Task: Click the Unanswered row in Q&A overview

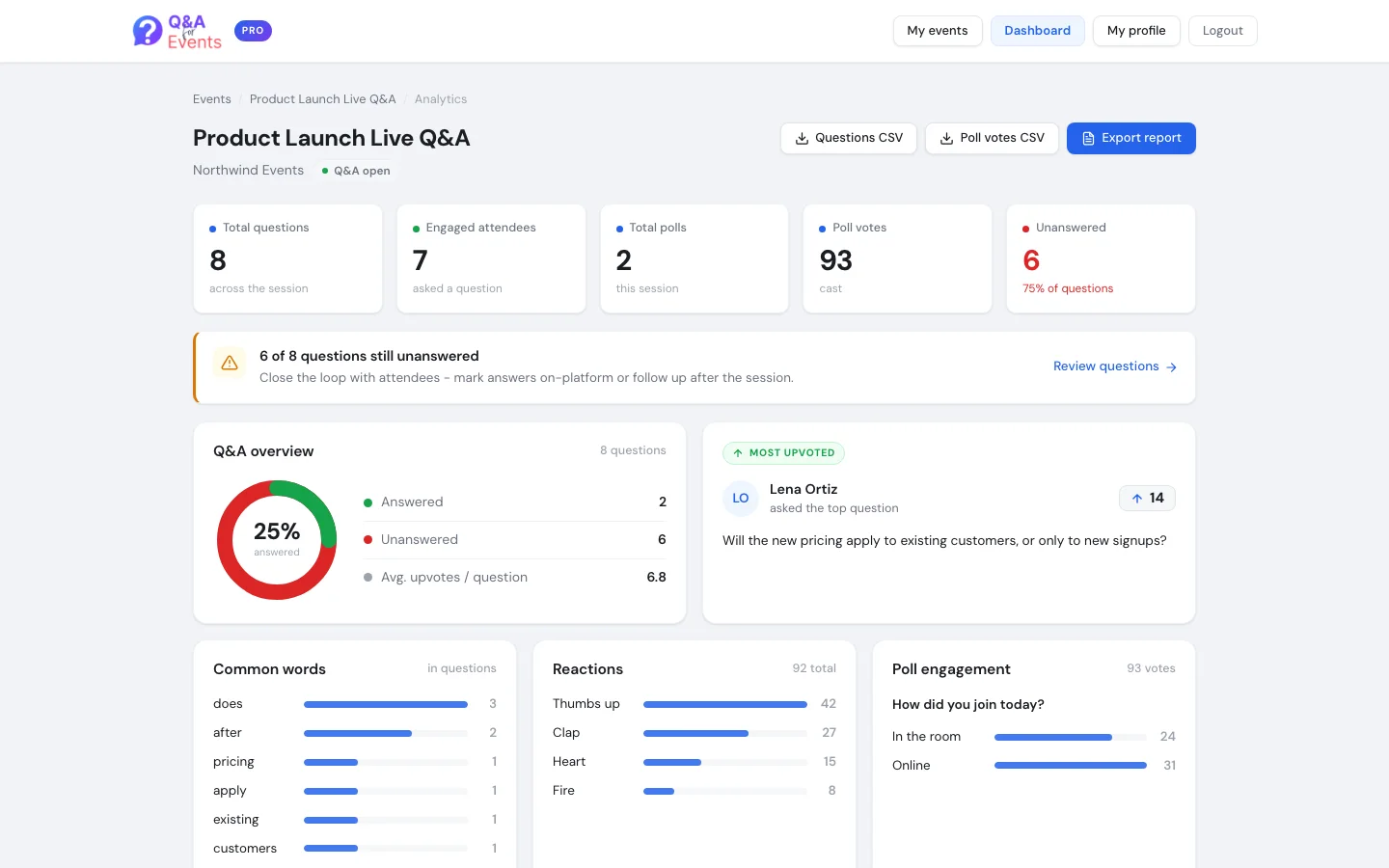Action: point(515,540)
